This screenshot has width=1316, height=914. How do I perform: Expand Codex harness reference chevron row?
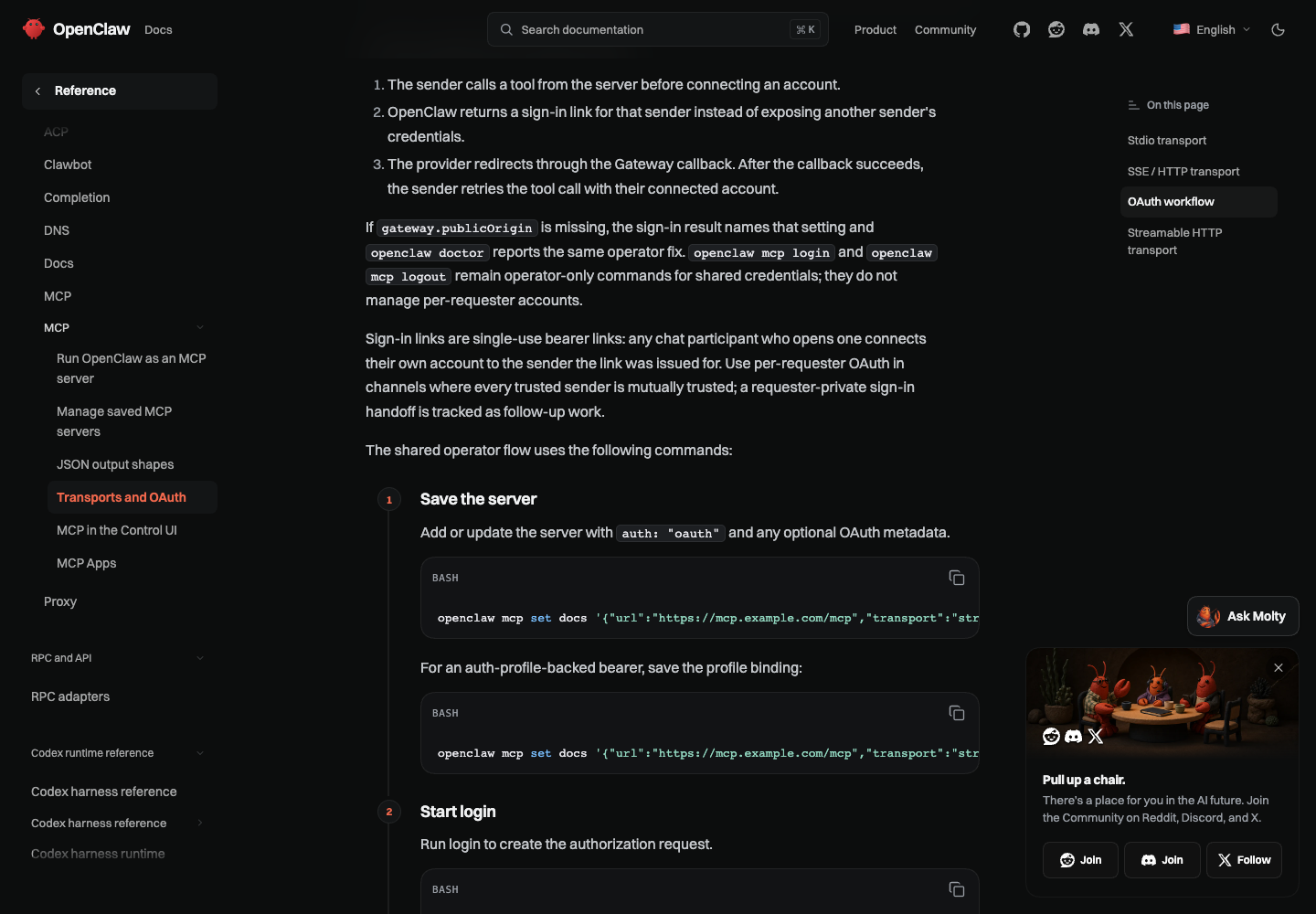119,823
